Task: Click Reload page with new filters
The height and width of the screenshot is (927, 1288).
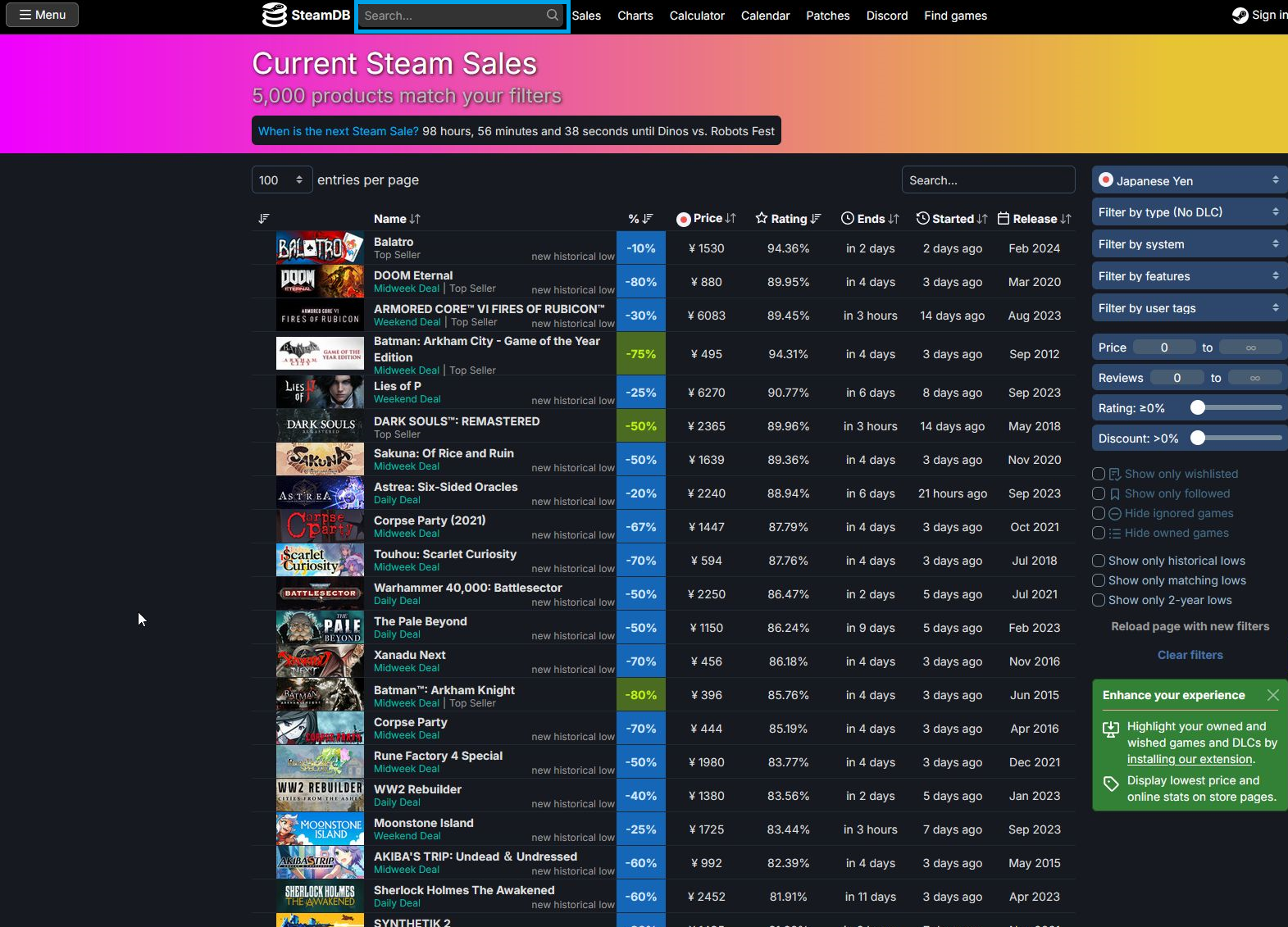Action: tap(1190, 626)
